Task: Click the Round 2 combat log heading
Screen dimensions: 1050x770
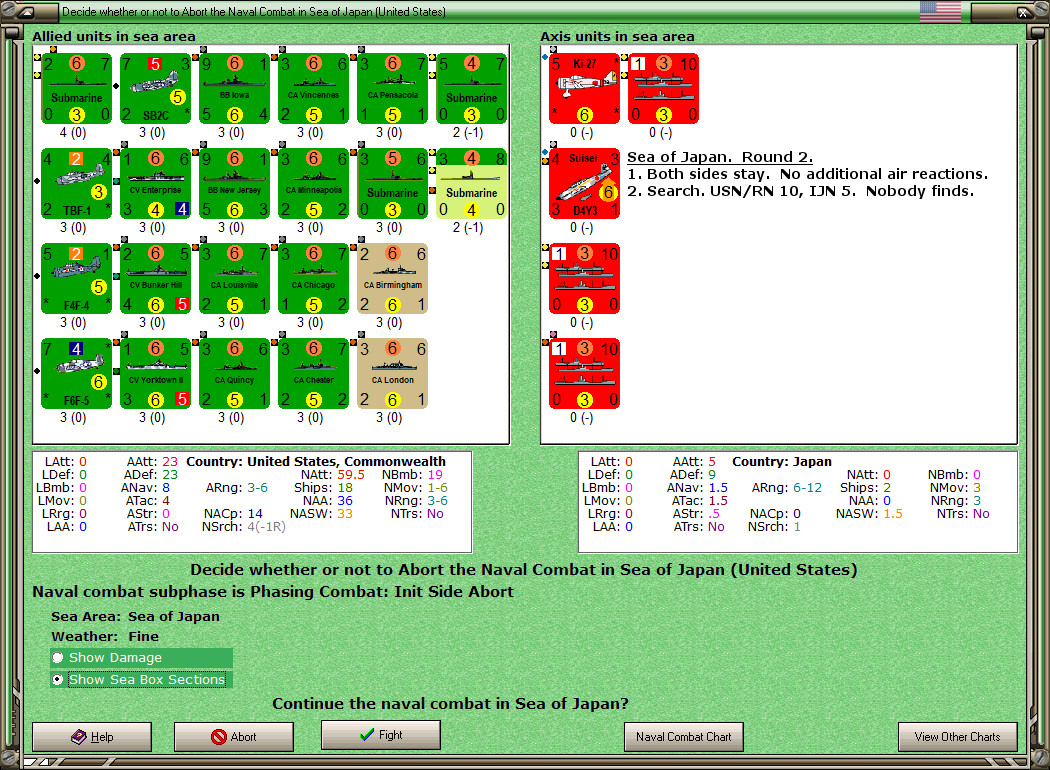Action: click(720, 157)
